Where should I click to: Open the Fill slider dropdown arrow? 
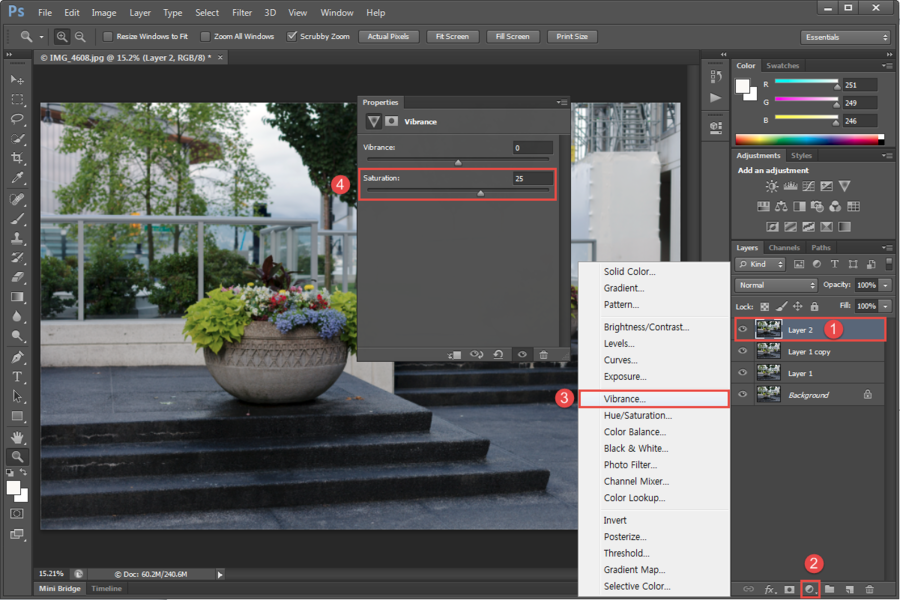tap(886, 307)
